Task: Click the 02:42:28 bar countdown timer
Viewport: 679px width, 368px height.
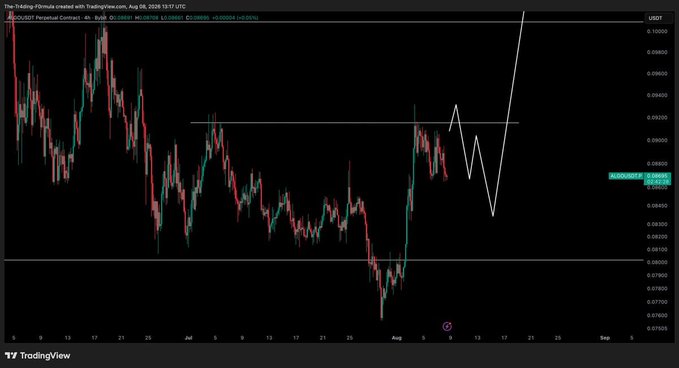Action: (657, 182)
